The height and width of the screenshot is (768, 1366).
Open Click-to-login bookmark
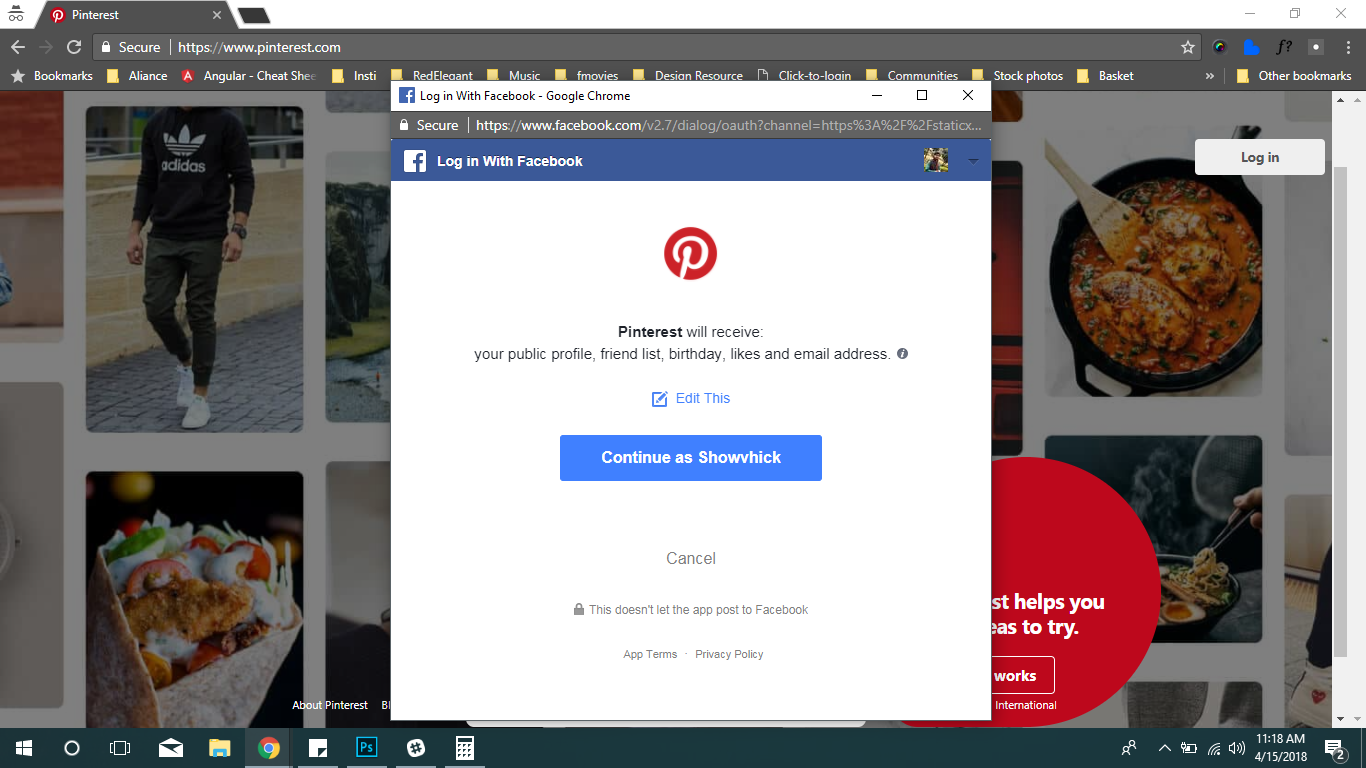804,76
